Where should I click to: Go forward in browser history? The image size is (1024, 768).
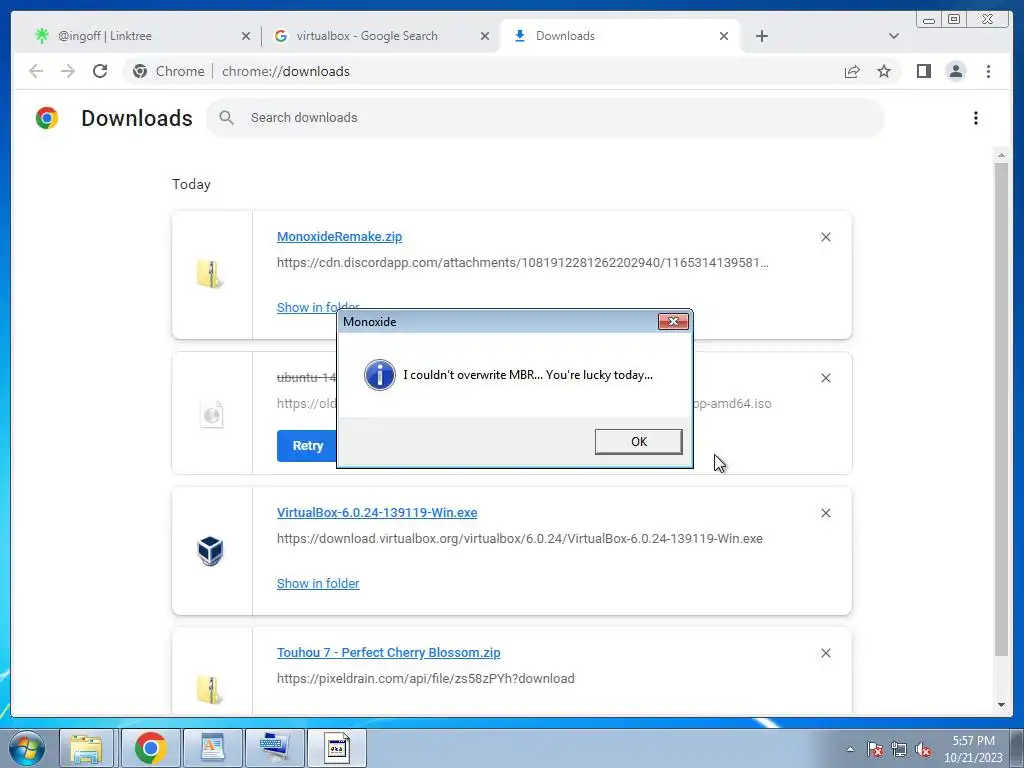pyautogui.click(x=68, y=71)
